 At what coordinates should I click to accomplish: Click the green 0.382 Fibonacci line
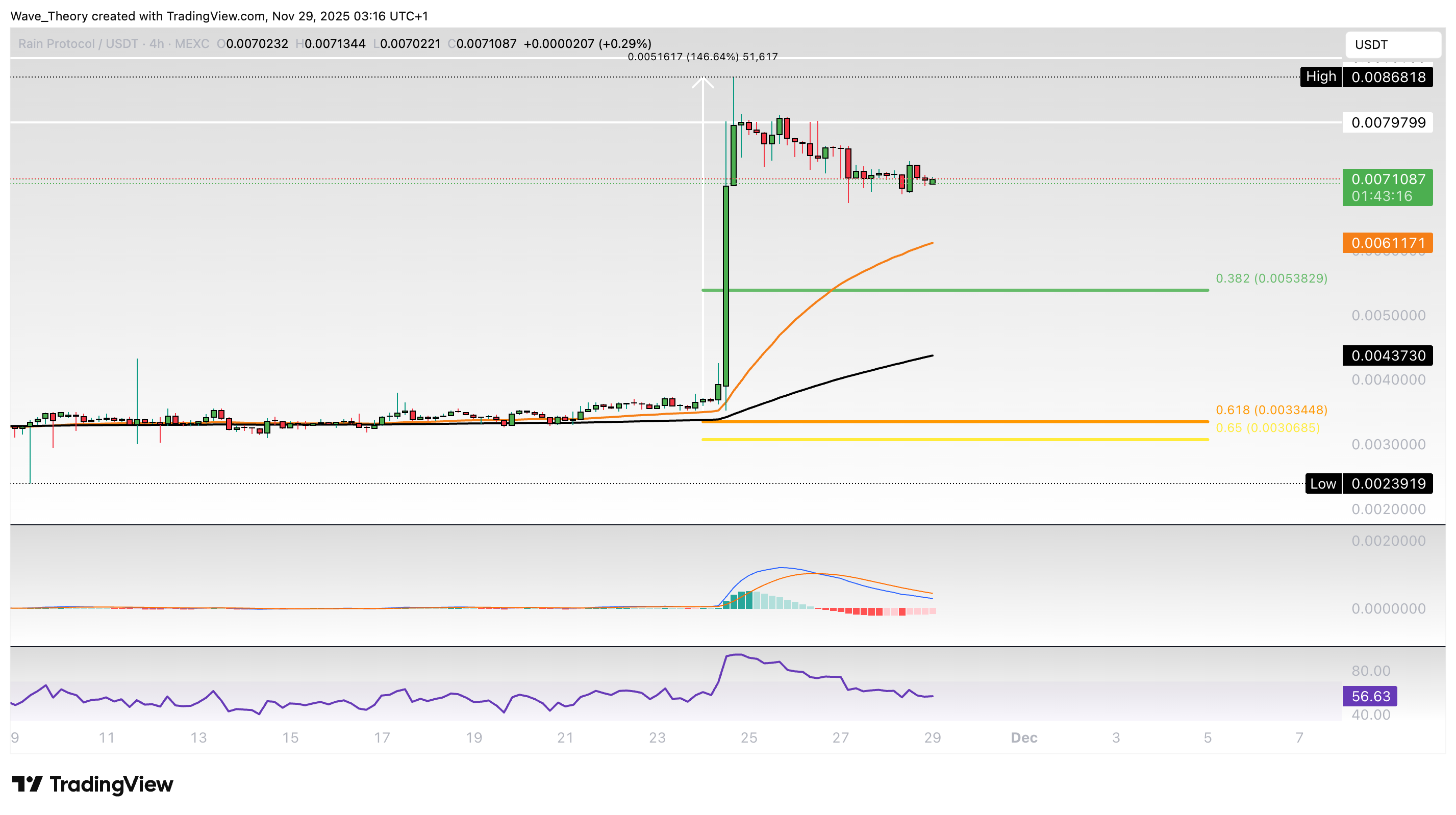1017,290
